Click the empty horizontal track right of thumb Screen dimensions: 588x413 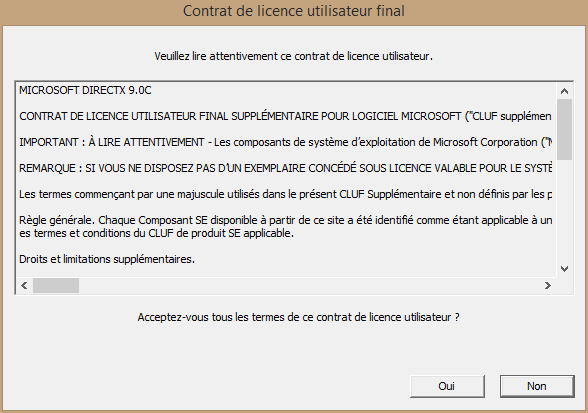coord(309,285)
